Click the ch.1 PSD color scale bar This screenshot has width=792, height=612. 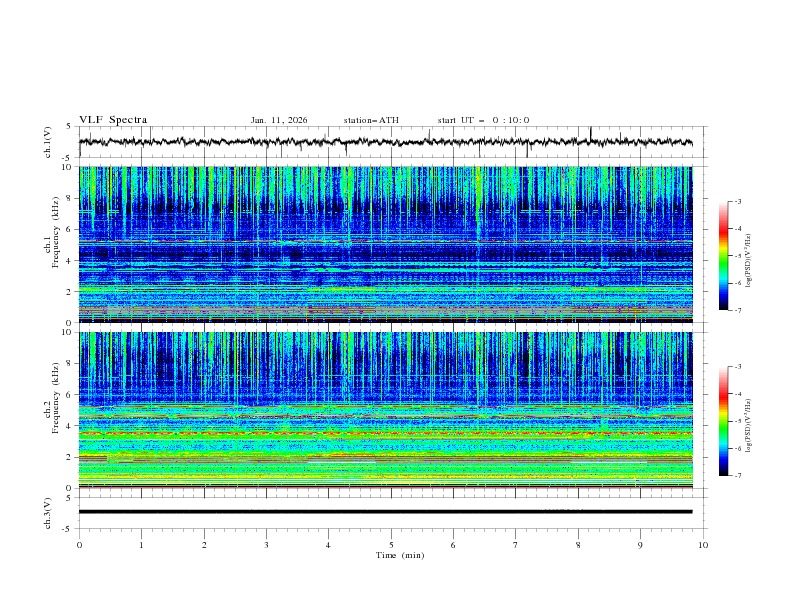coord(723,256)
